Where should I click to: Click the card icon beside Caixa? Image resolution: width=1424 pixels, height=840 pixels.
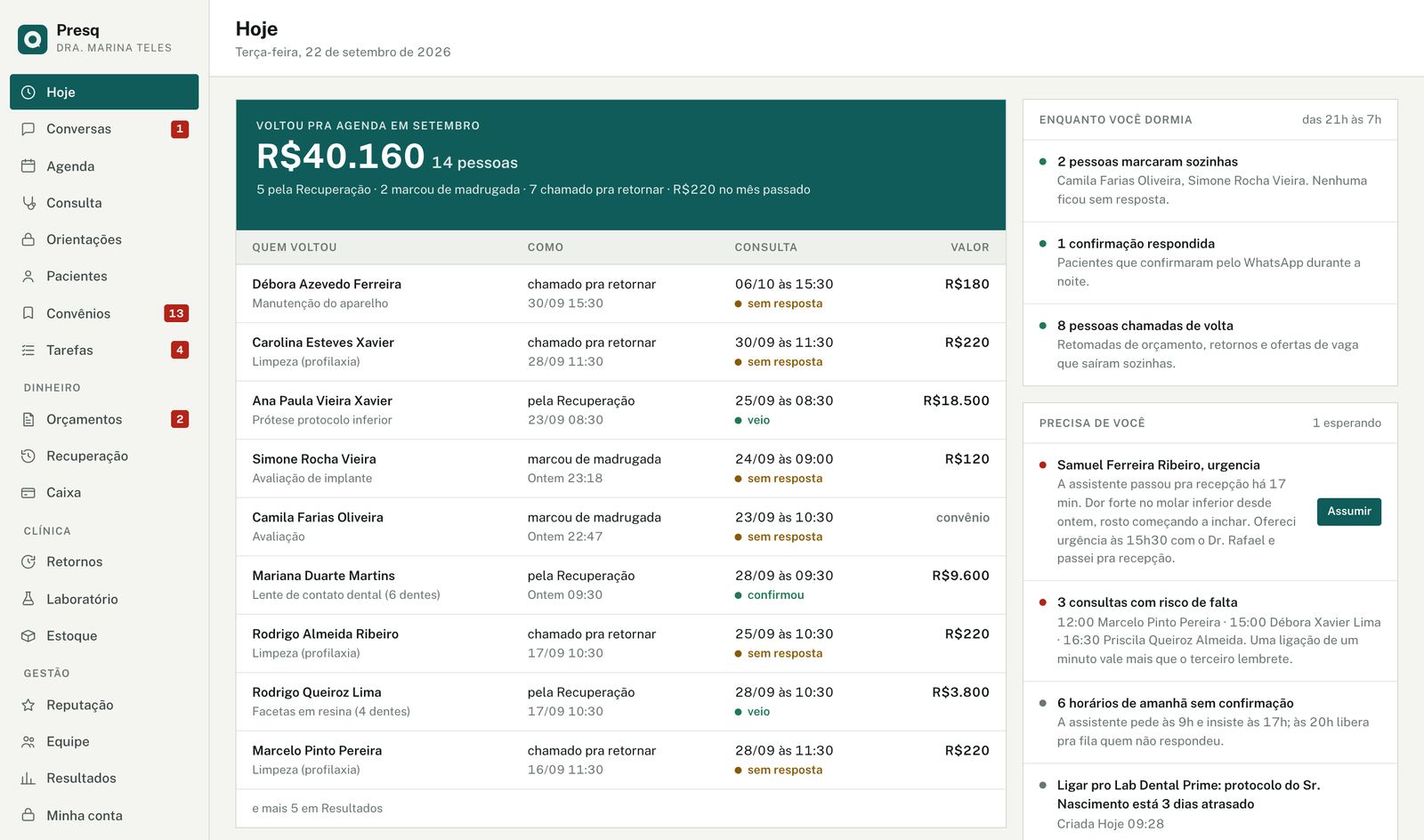28,493
